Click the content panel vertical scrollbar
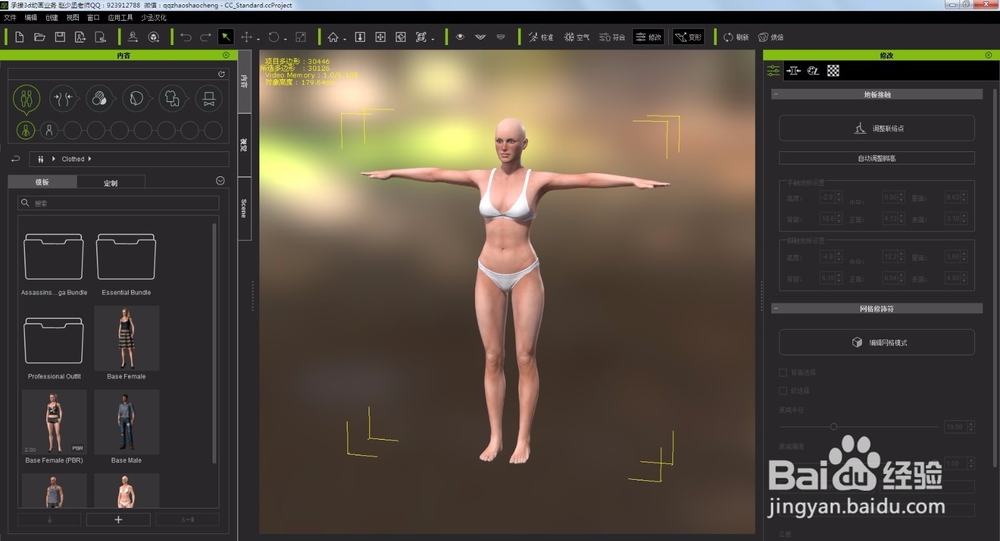 [214, 343]
